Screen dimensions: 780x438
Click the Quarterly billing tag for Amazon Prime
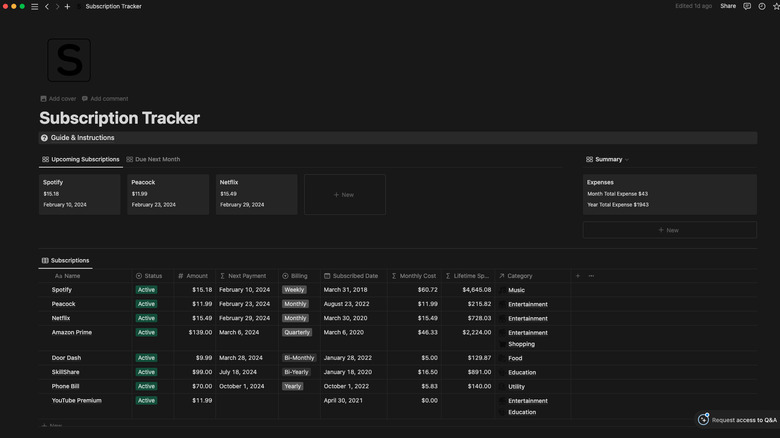pyautogui.click(x=297, y=332)
